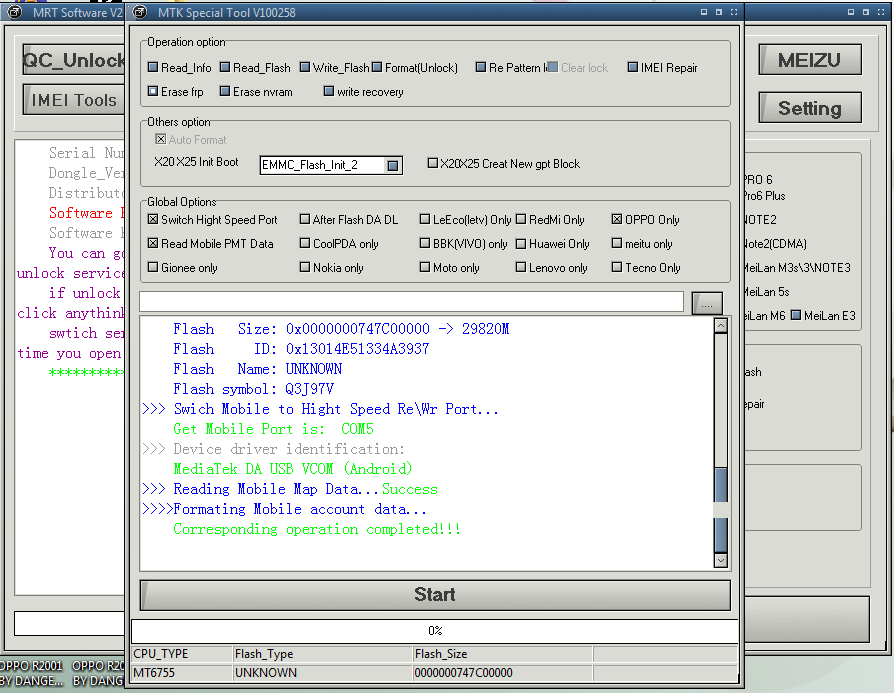The width and height of the screenshot is (894, 693).
Task: Check the RedMi Only box
Action: [521, 219]
